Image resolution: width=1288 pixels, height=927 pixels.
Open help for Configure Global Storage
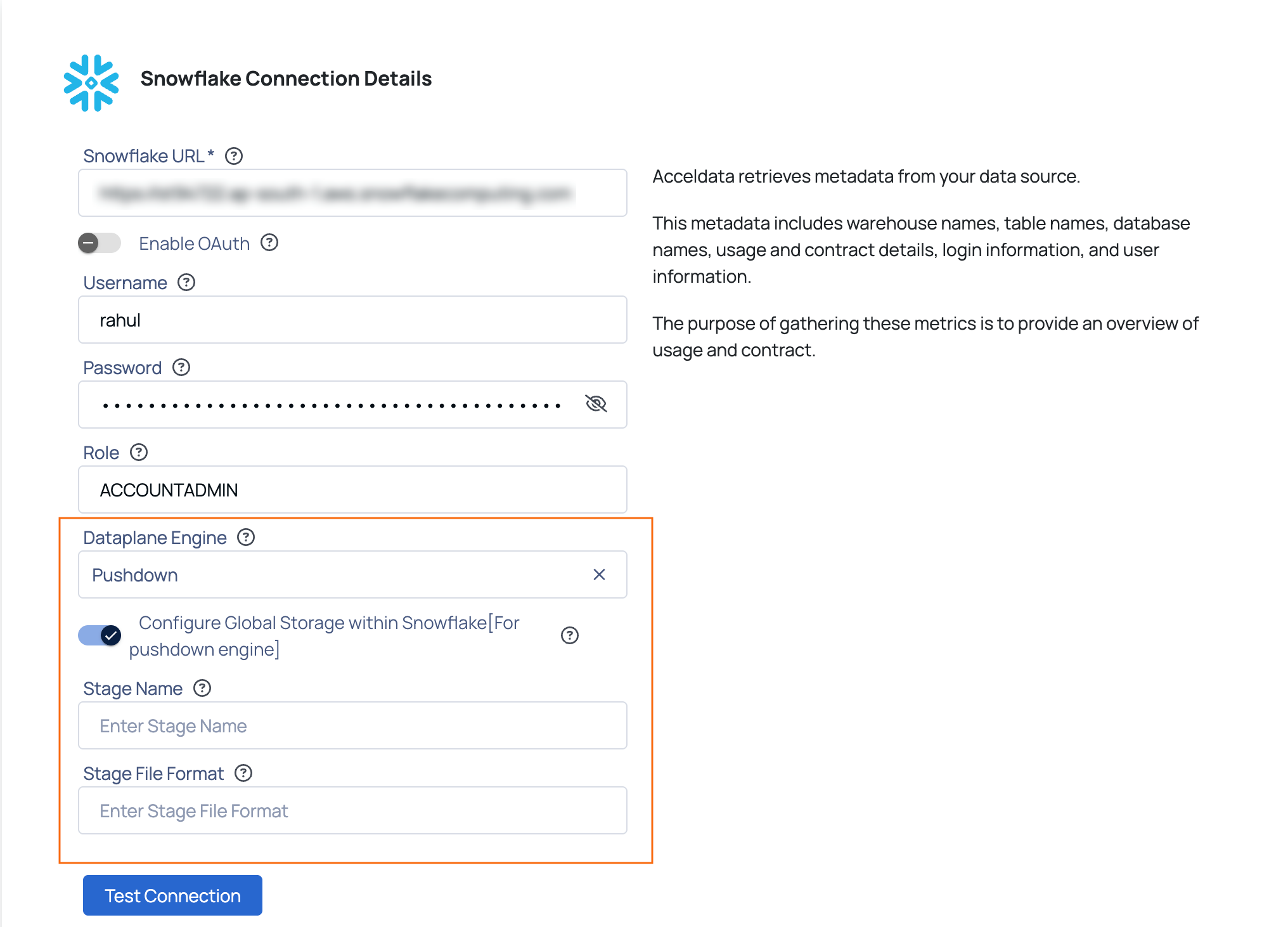click(570, 635)
